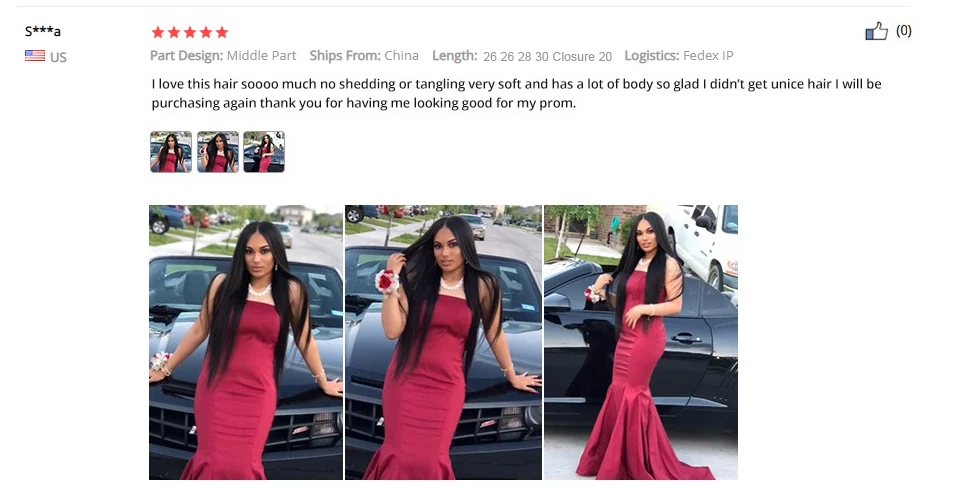This screenshot has height=488, width=960.
Task: Click the US flag icon
Action: point(35,56)
